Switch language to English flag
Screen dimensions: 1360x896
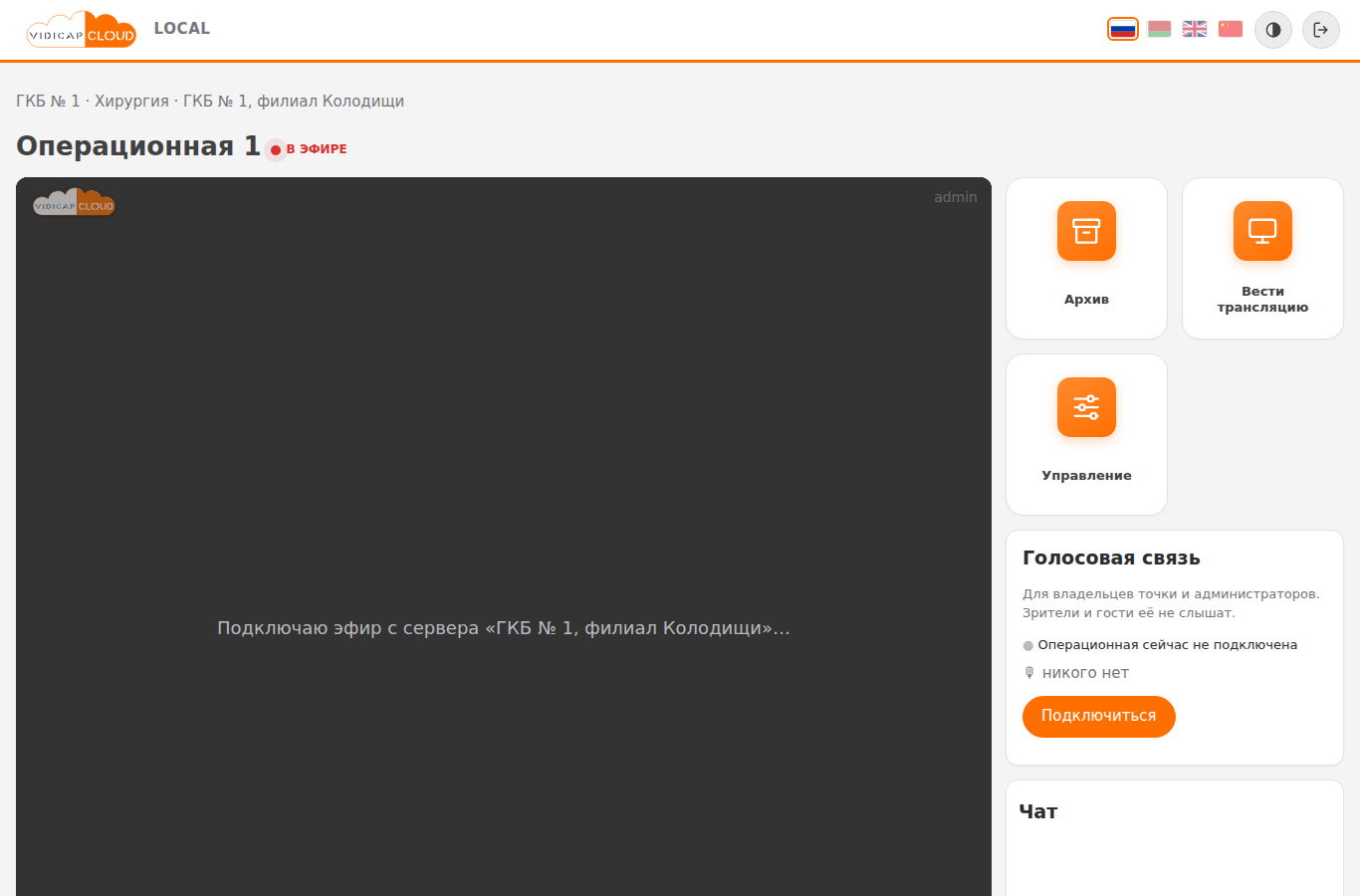tap(1195, 29)
